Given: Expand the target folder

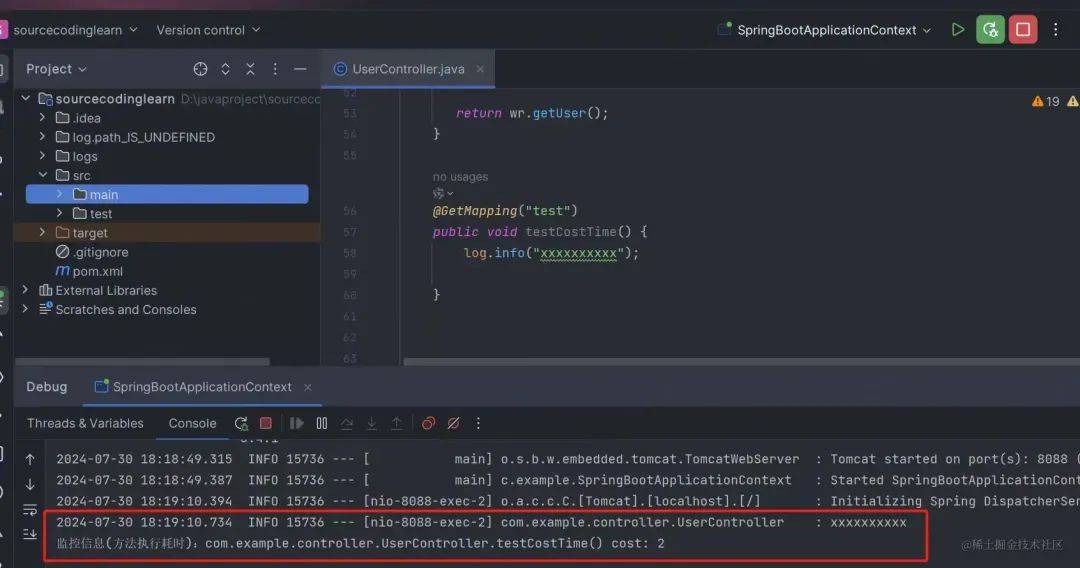Looking at the screenshot, I should coord(42,233).
